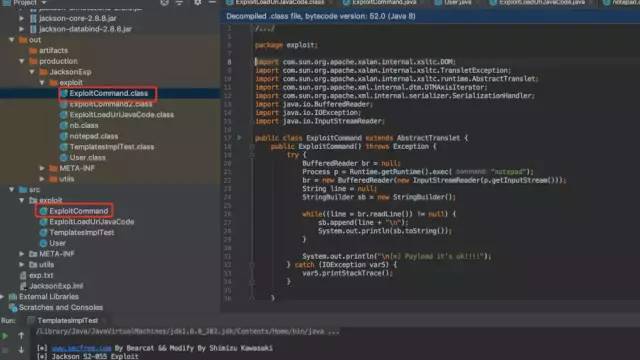Click the gear settings icon in Project panel
Screen dimensions: 640x360
point(197,2)
